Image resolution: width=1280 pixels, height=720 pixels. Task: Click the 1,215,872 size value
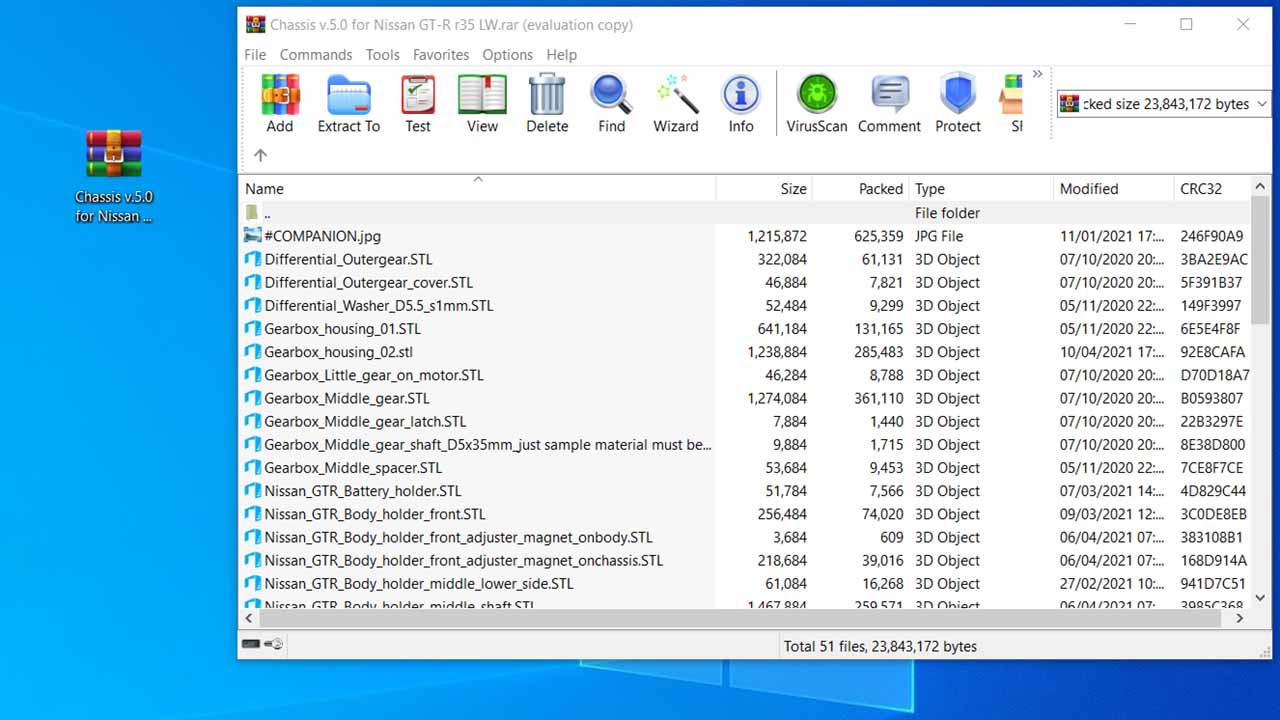click(777, 236)
